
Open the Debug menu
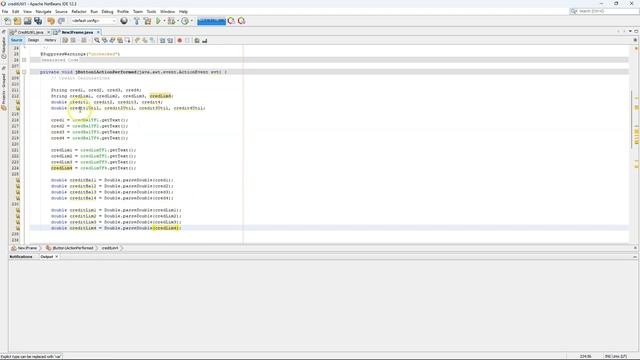click(x=107, y=11)
